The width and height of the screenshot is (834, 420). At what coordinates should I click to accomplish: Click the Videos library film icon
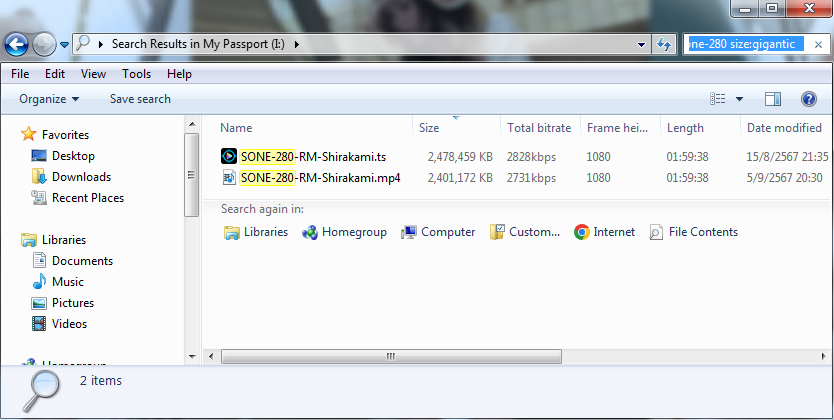[x=39, y=324]
